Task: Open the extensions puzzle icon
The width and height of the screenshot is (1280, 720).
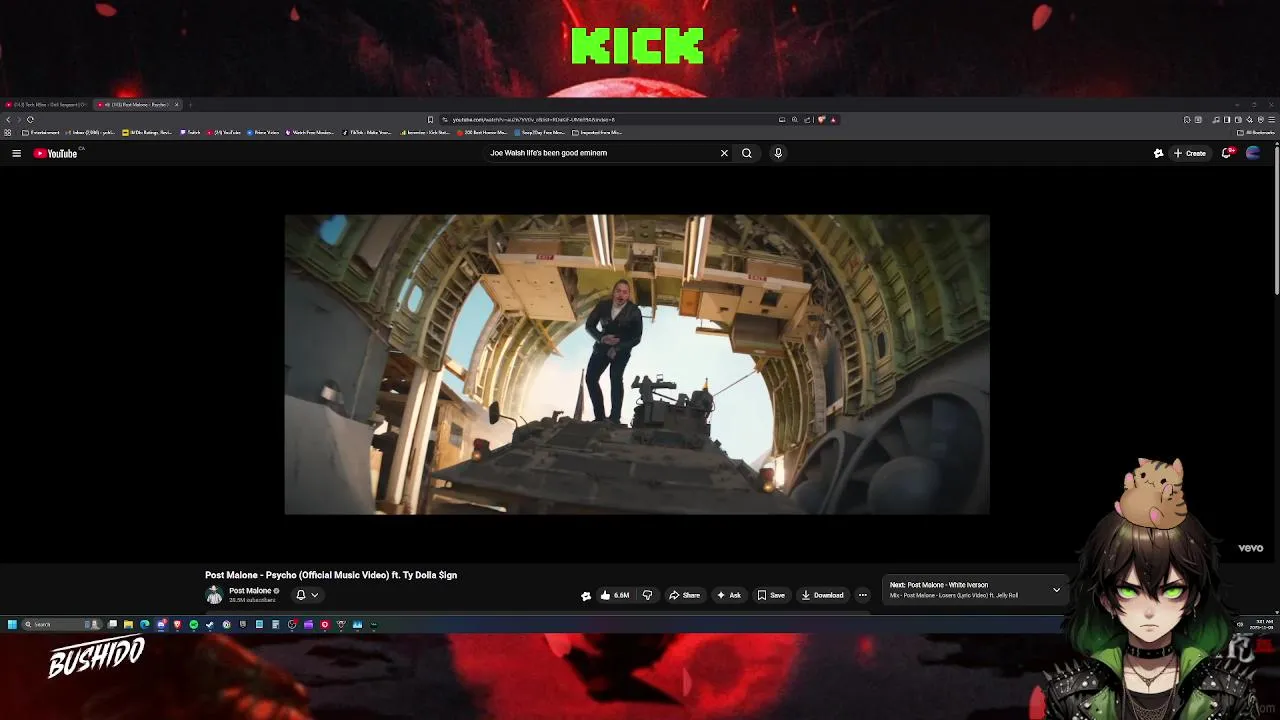Action: click(x=1186, y=119)
